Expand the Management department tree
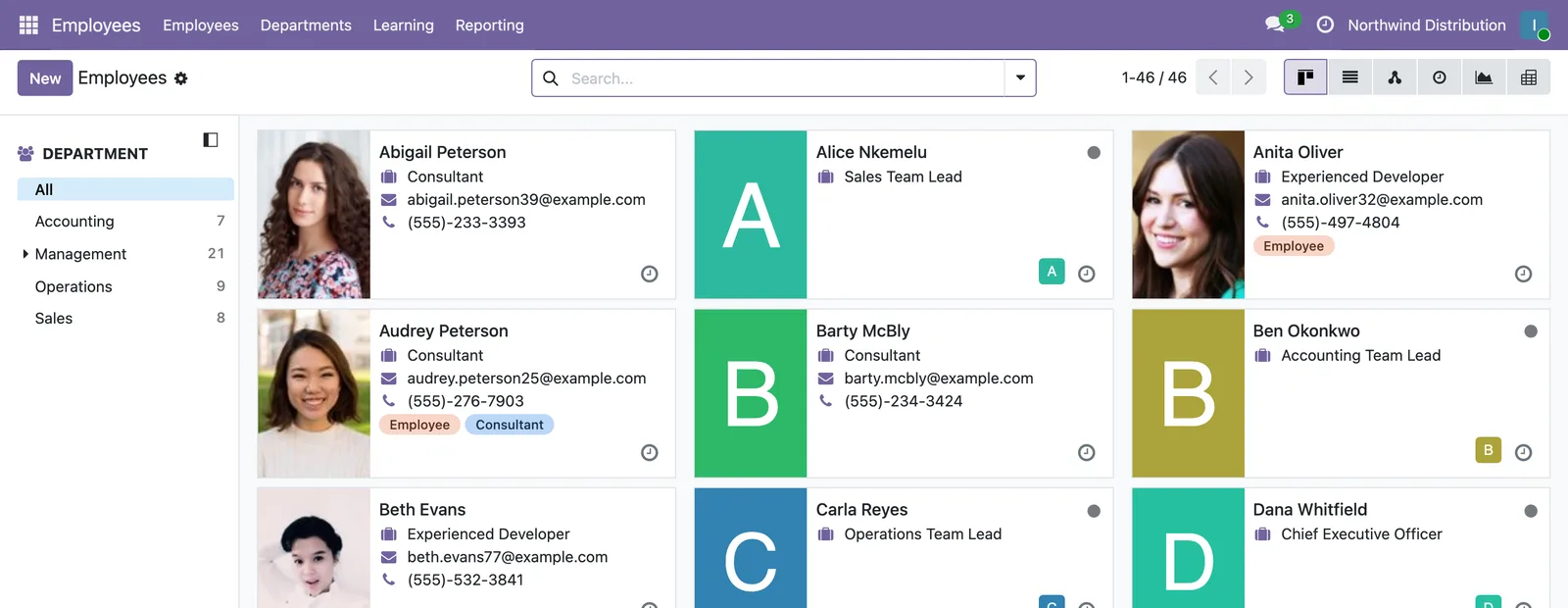The width and height of the screenshot is (1568, 608). [x=25, y=254]
